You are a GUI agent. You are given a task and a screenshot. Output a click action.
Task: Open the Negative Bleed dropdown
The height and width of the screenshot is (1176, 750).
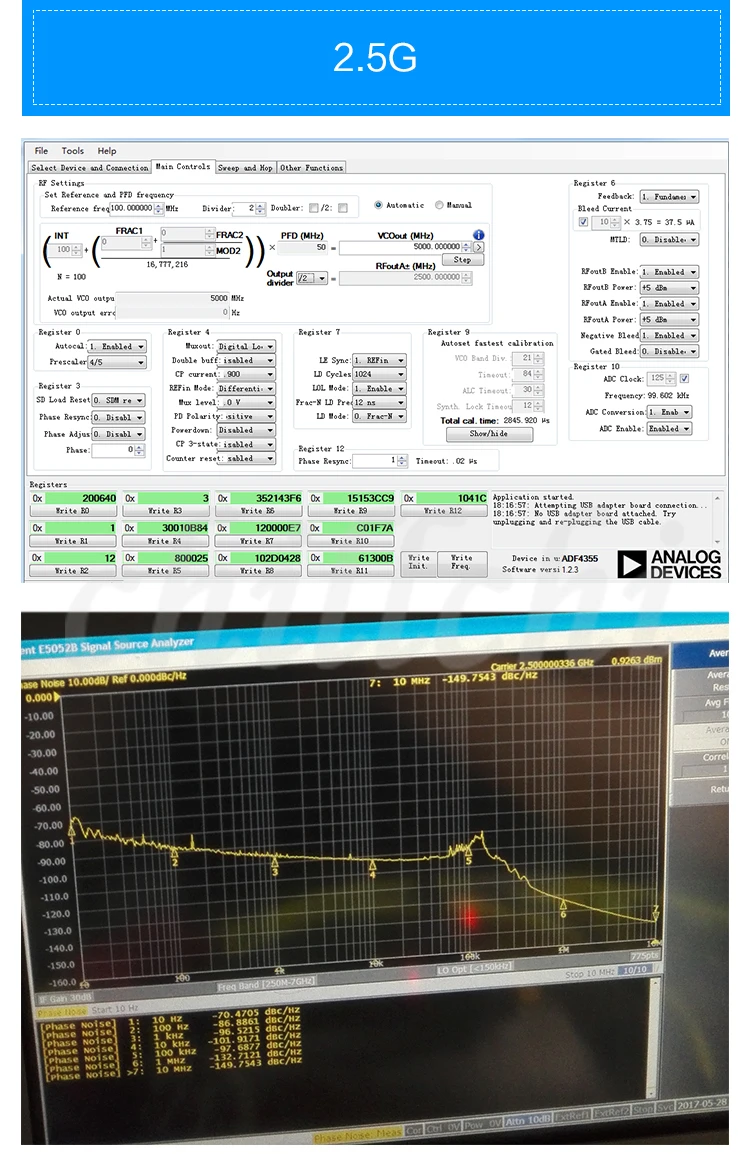click(x=669, y=335)
